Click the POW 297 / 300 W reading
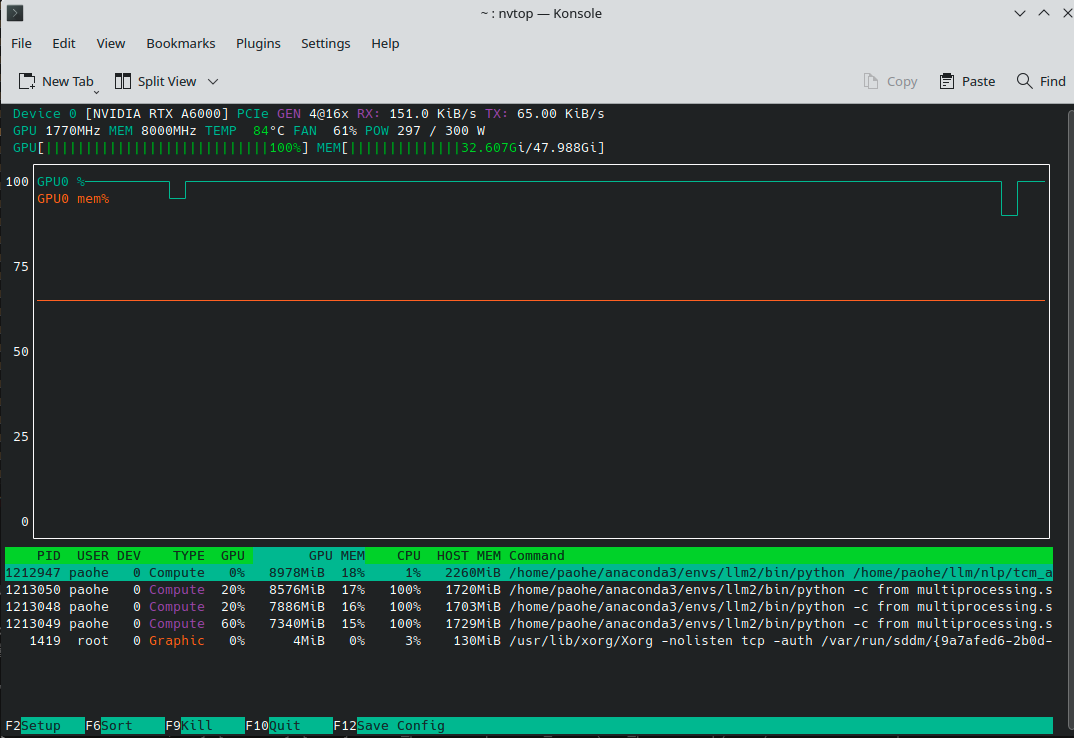Screen dimensions: 1074x738 pyautogui.click(x=425, y=131)
